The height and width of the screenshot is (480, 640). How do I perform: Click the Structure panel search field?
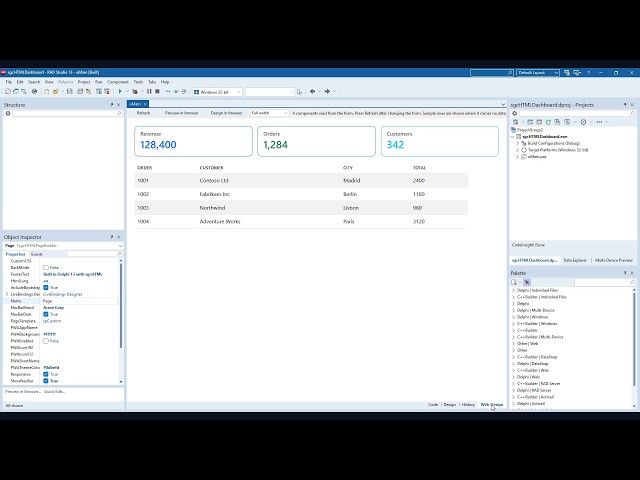pyautogui.click(x=67, y=113)
